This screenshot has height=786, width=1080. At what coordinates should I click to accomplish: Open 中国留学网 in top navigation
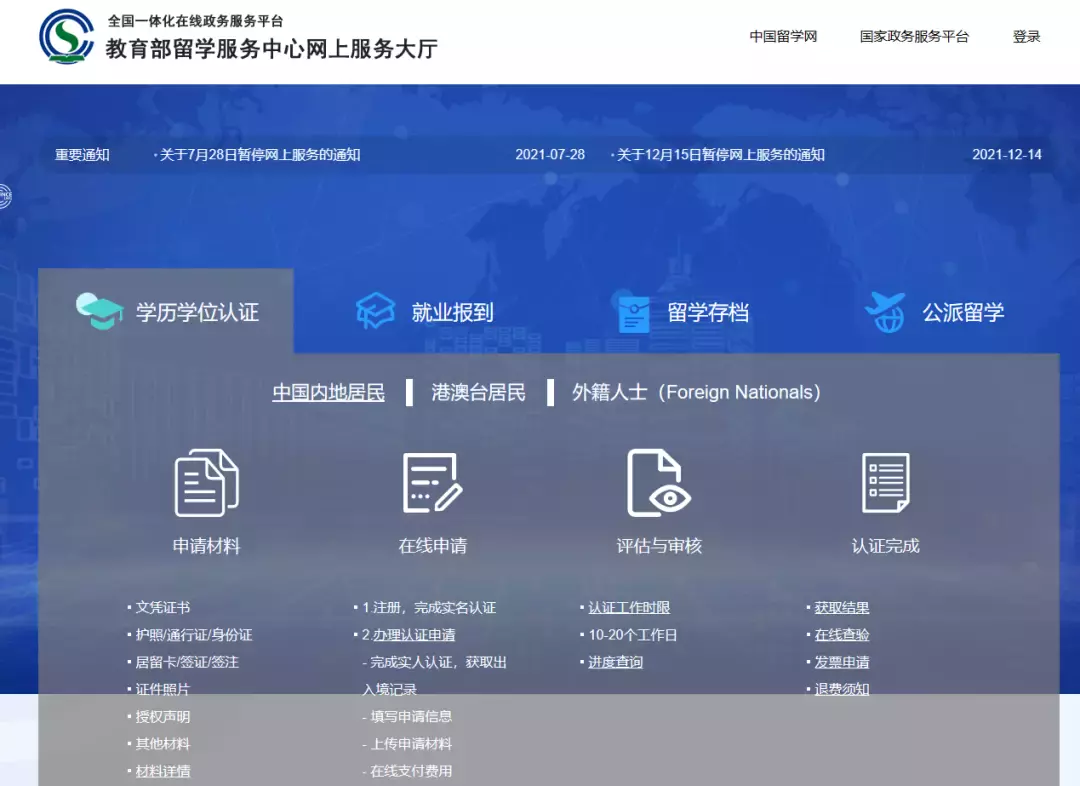[783, 36]
